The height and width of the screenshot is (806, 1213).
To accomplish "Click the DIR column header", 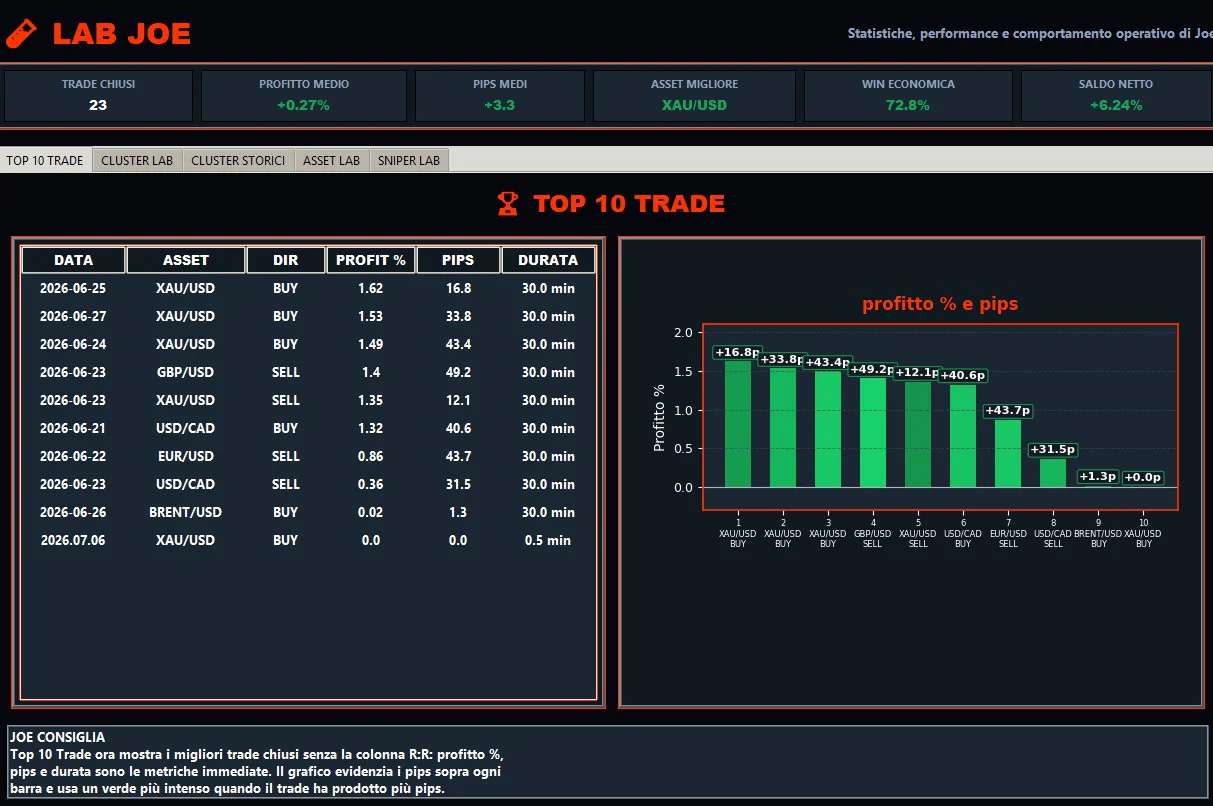I will [x=286, y=260].
